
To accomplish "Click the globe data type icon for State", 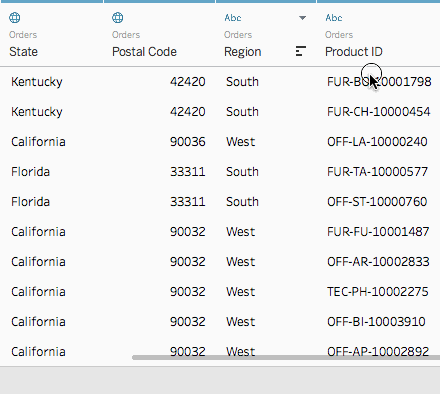I will click(x=15, y=17).
